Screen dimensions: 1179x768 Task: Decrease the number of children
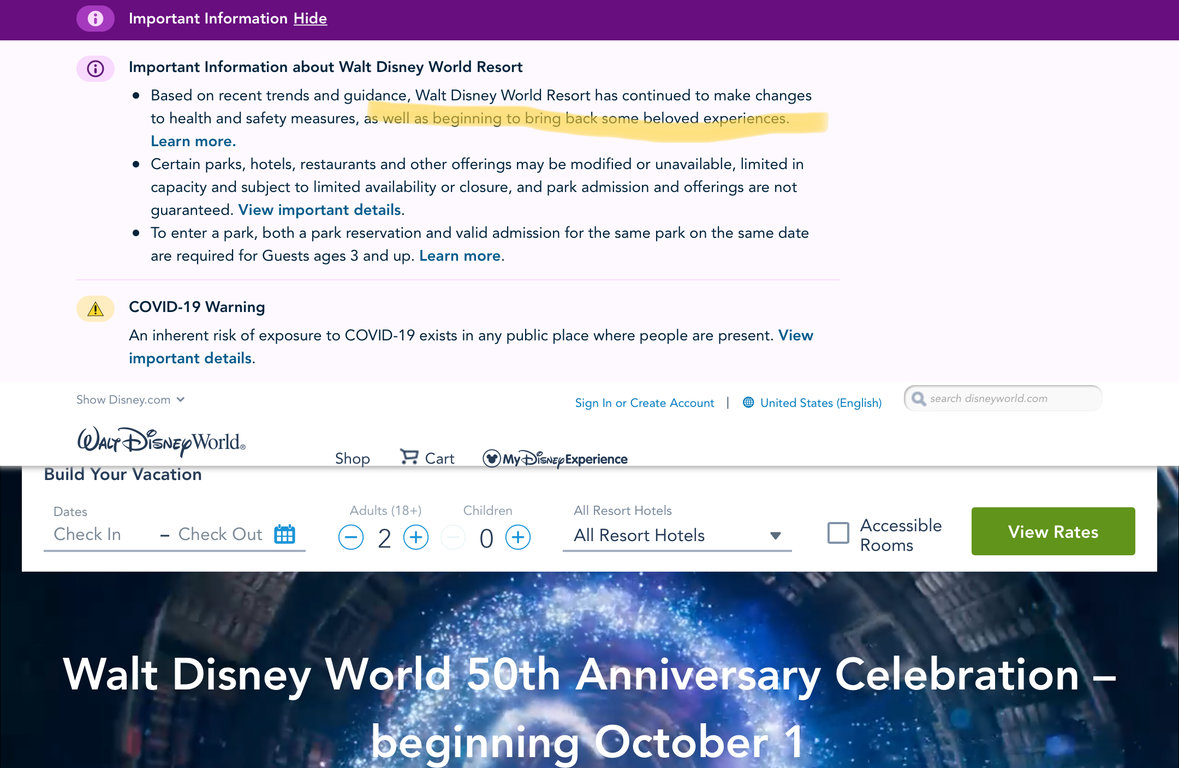click(453, 537)
